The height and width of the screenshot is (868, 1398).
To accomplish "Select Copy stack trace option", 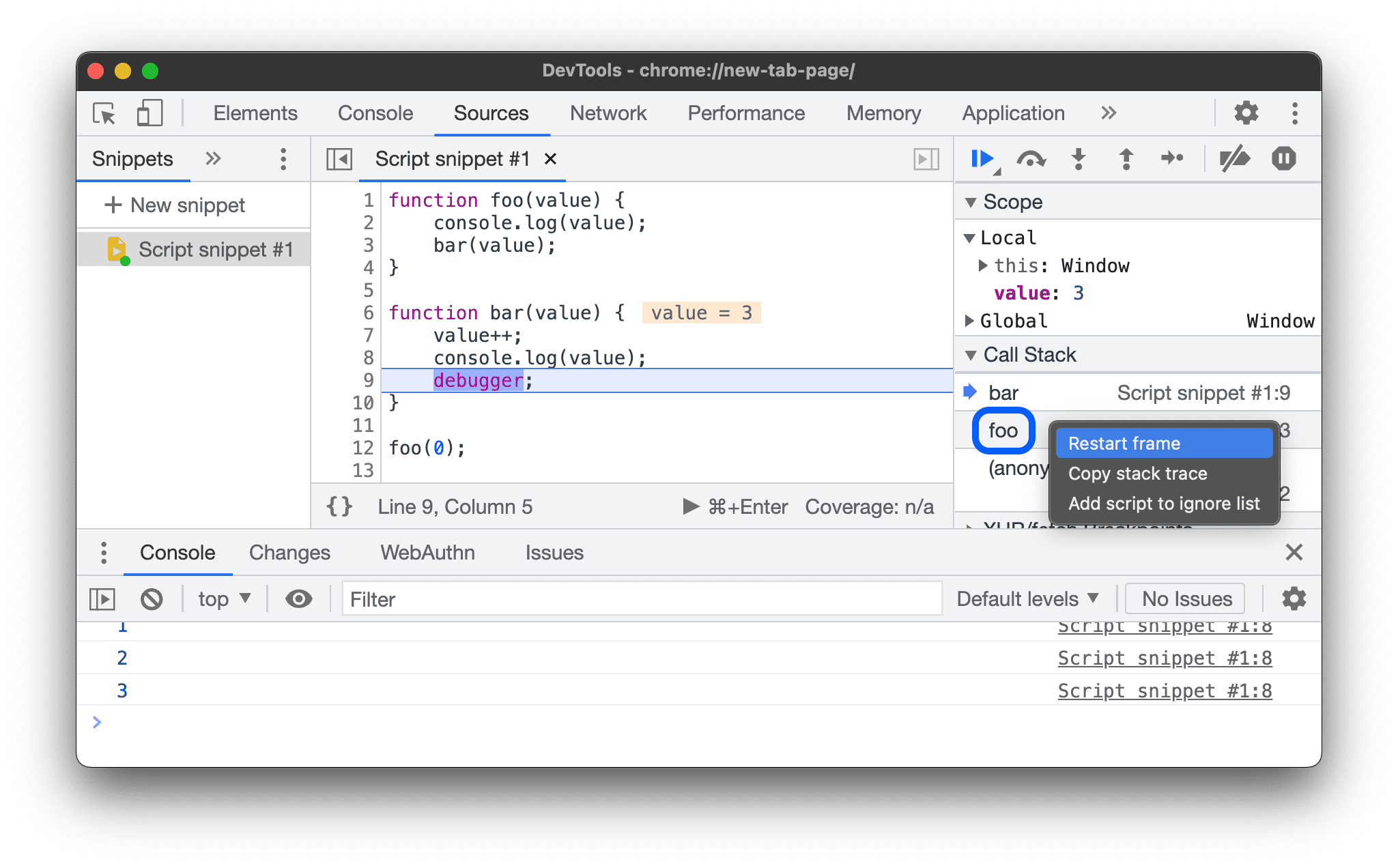I will click(1140, 474).
